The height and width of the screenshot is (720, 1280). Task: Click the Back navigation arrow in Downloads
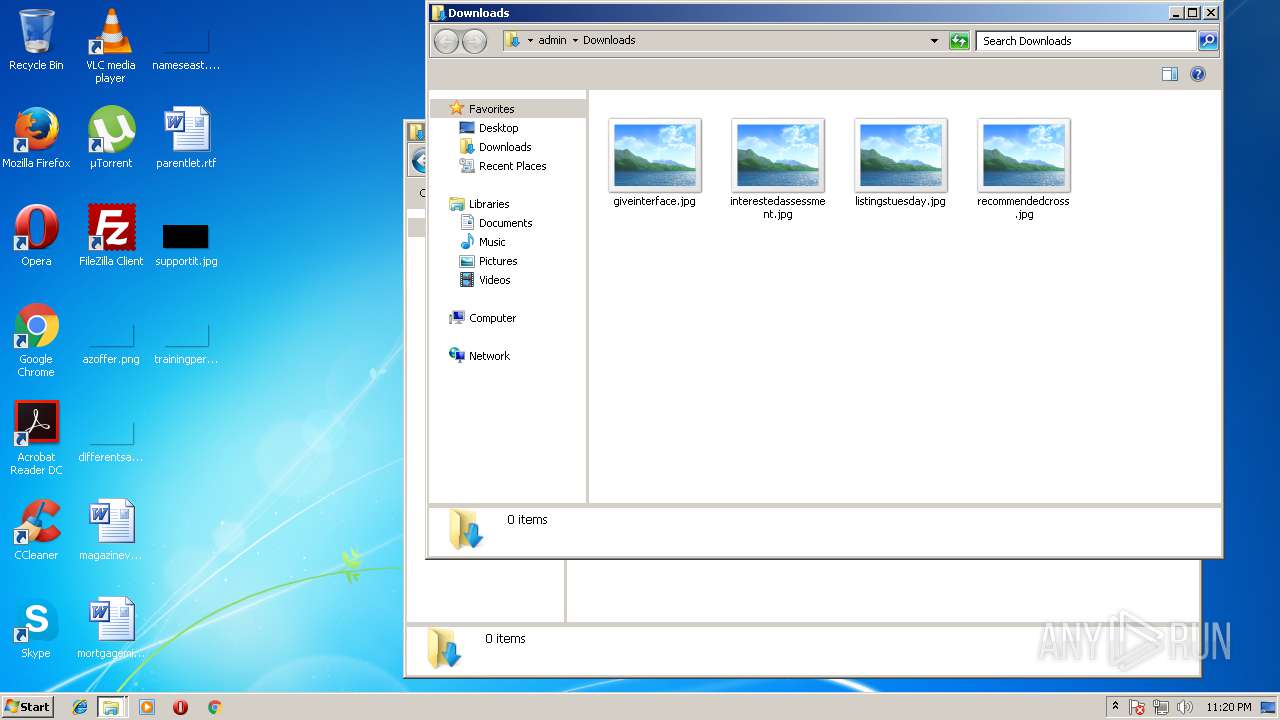446,41
